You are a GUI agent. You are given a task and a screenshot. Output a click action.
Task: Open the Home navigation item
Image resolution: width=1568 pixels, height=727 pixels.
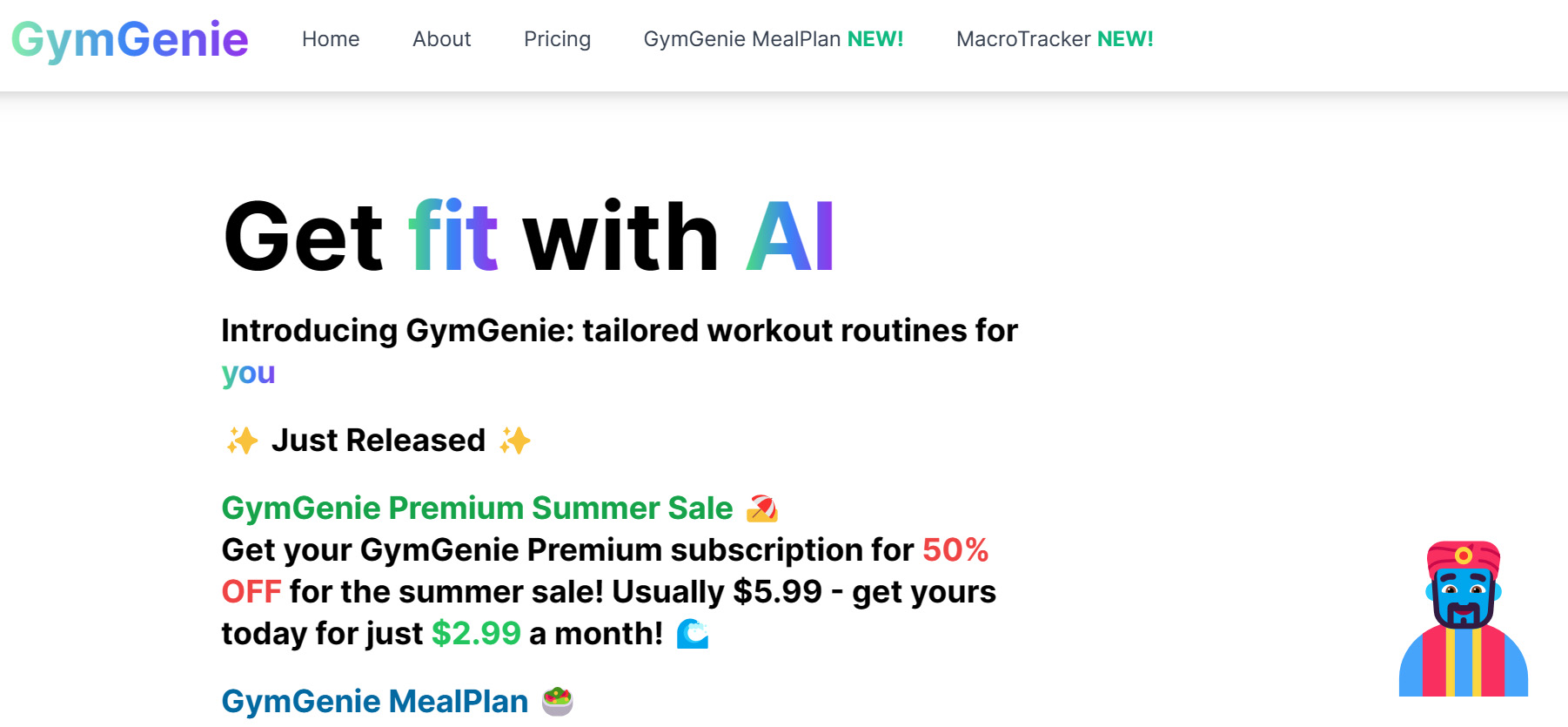click(331, 39)
